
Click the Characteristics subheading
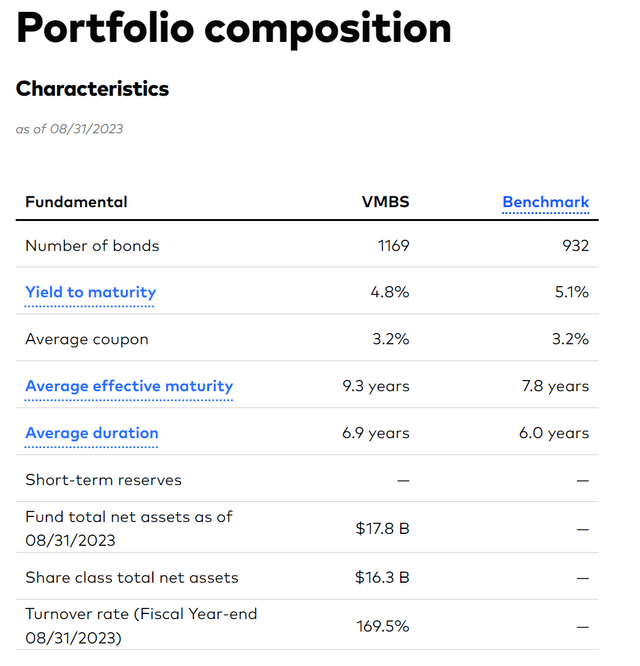92,89
